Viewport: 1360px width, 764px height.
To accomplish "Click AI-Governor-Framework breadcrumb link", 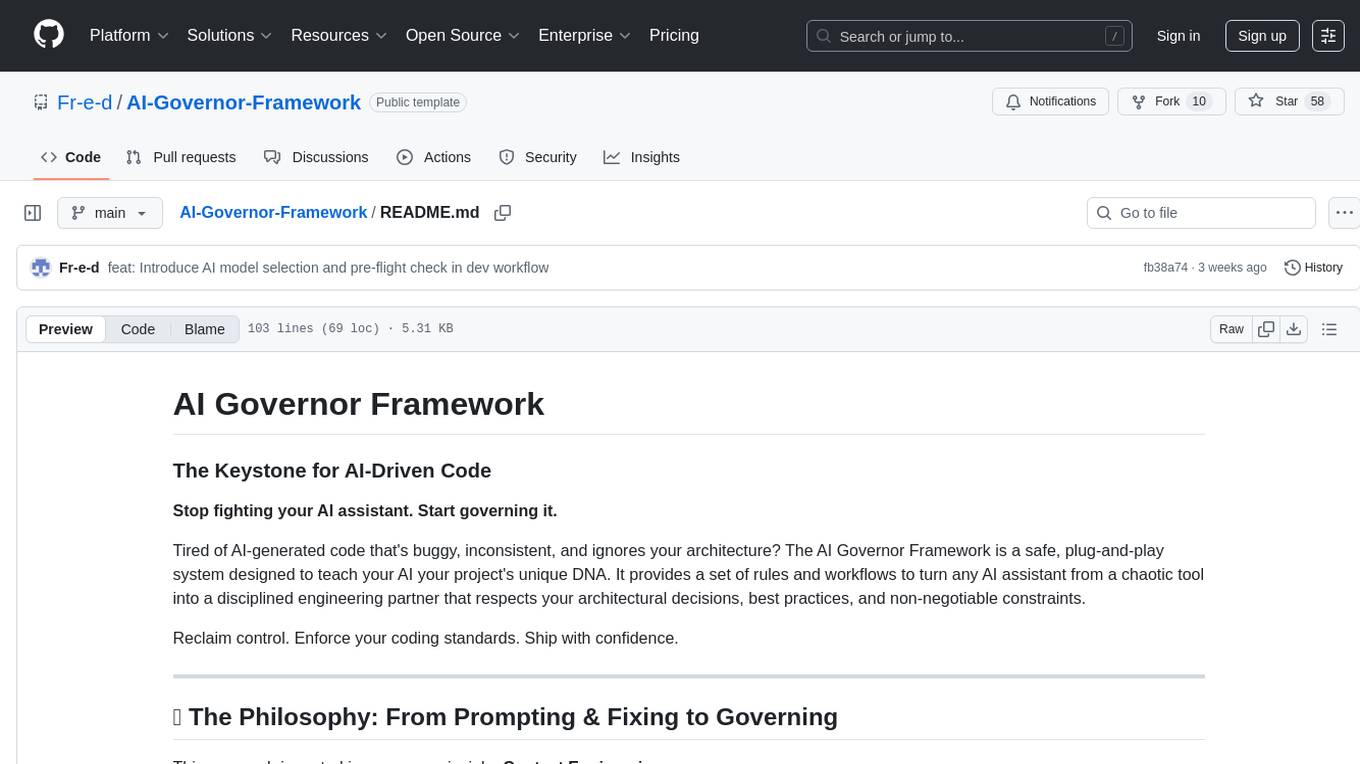I will pyautogui.click(x=273, y=212).
